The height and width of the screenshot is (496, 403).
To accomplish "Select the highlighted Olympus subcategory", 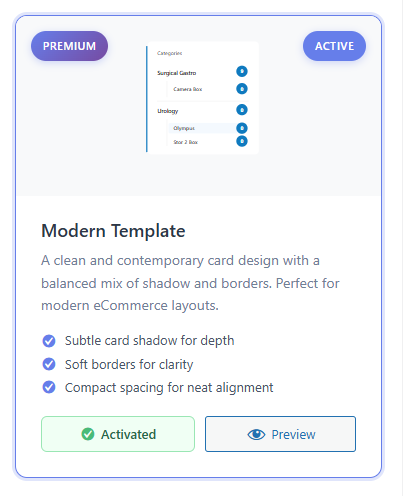I will tap(184, 128).
